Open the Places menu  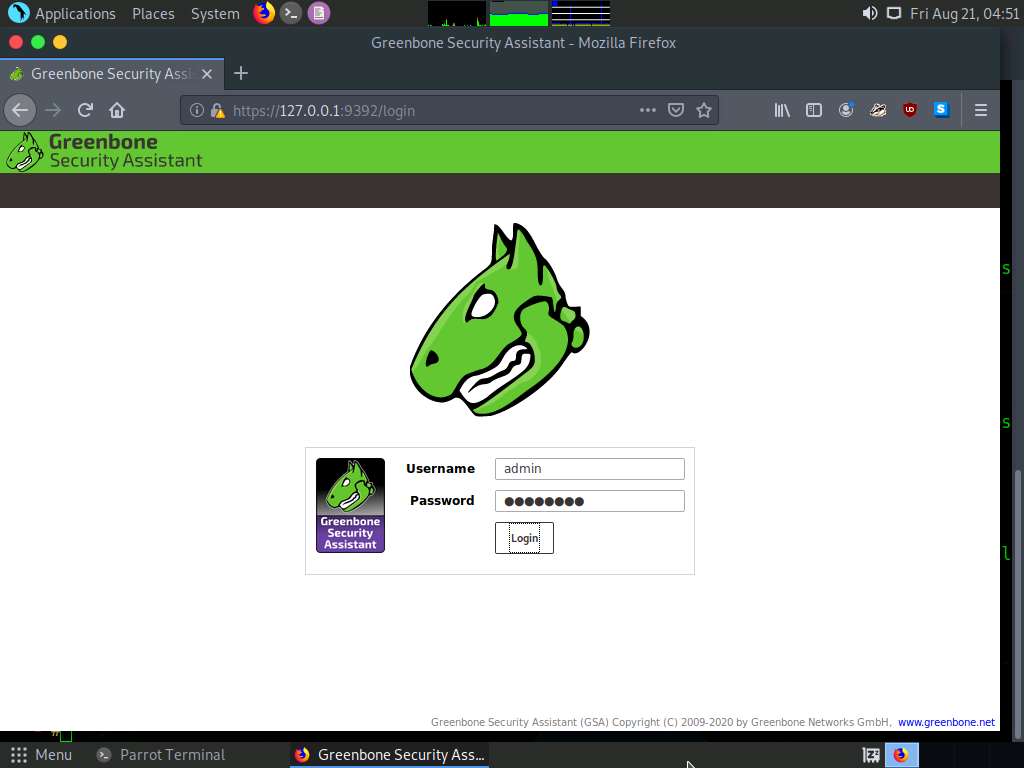[x=153, y=13]
